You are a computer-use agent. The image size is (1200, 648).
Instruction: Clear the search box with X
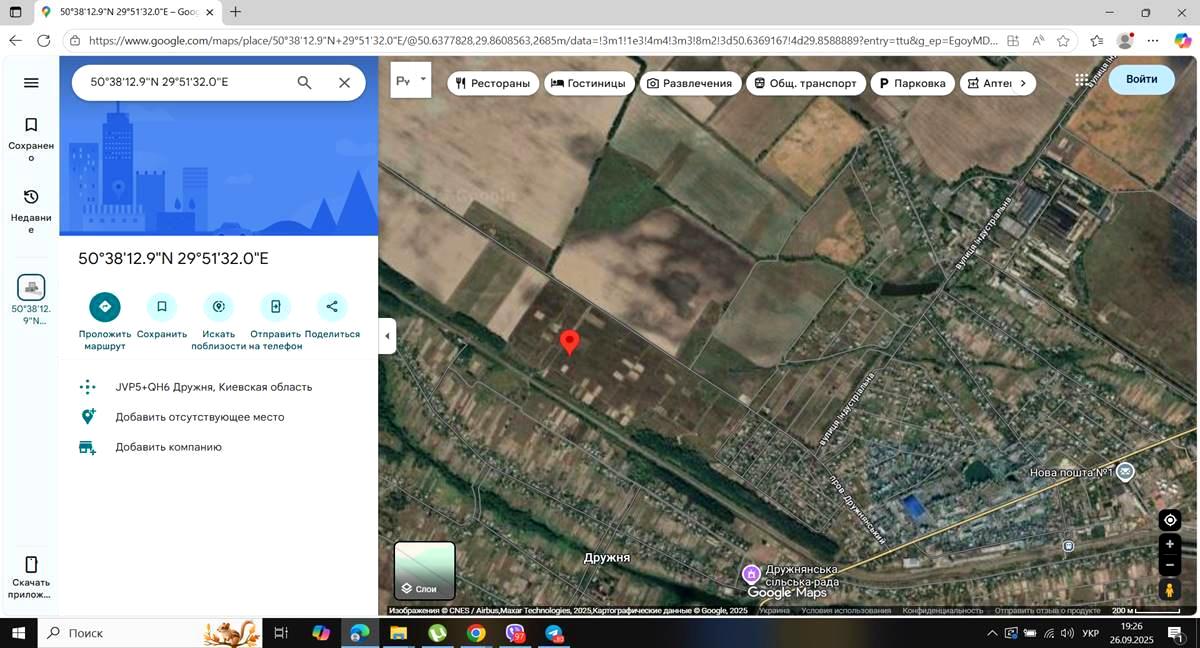tap(344, 83)
